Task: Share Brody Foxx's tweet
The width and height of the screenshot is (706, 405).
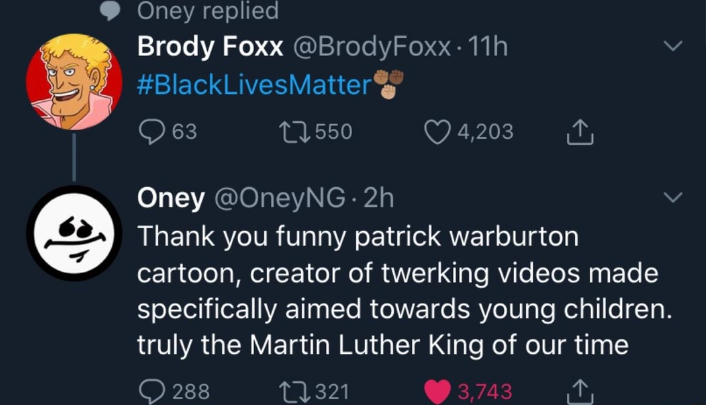Action: [580, 132]
